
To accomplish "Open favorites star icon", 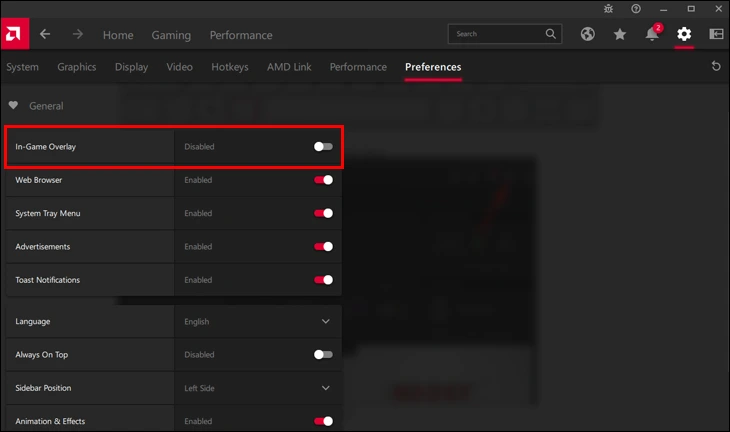I will 620,34.
